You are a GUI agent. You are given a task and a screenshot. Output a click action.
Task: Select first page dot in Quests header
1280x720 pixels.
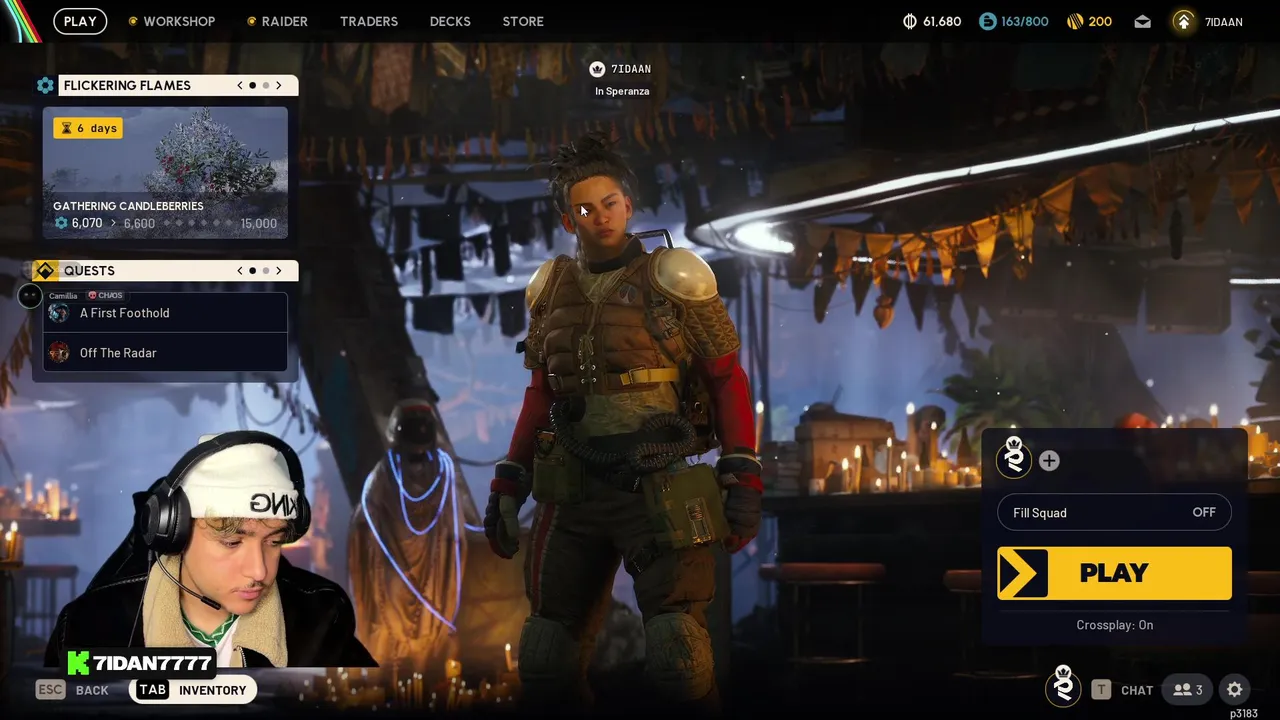click(252, 271)
